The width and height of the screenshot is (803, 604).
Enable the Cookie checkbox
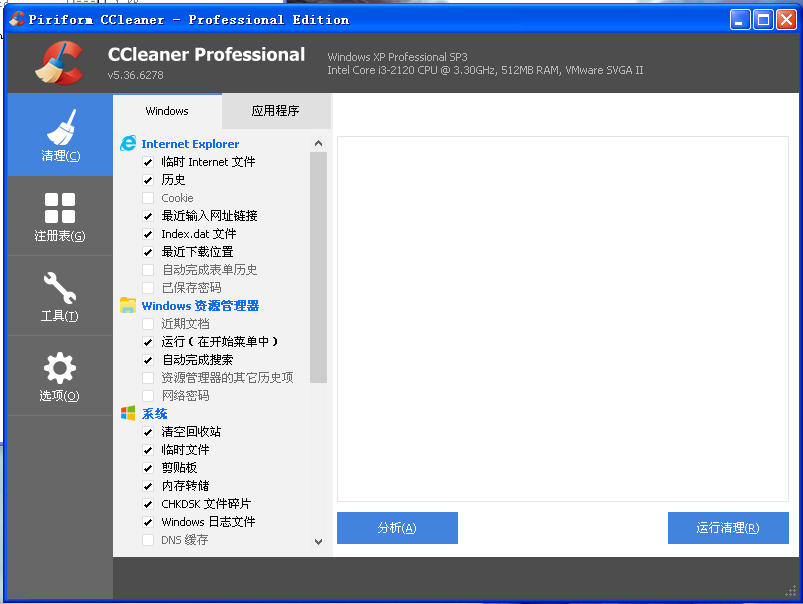tap(148, 198)
